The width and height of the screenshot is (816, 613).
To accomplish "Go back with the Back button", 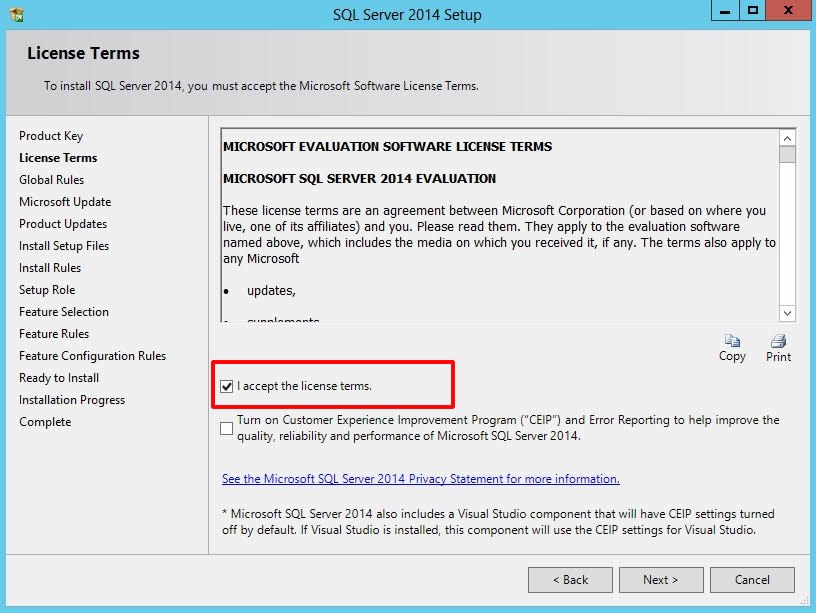I will tap(572, 580).
